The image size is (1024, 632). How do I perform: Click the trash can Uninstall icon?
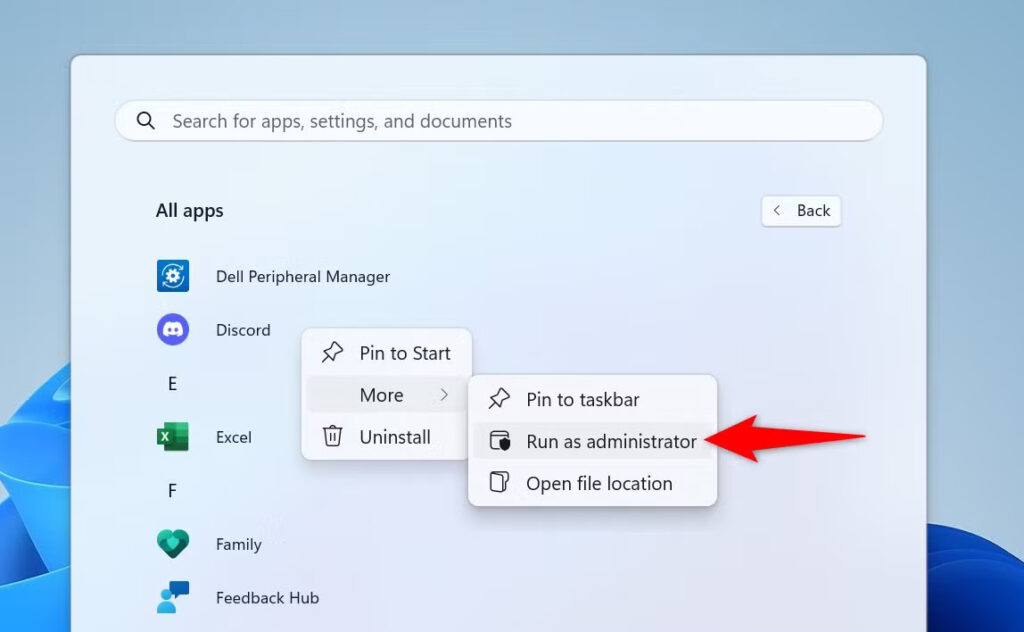click(x=332, y=436)
